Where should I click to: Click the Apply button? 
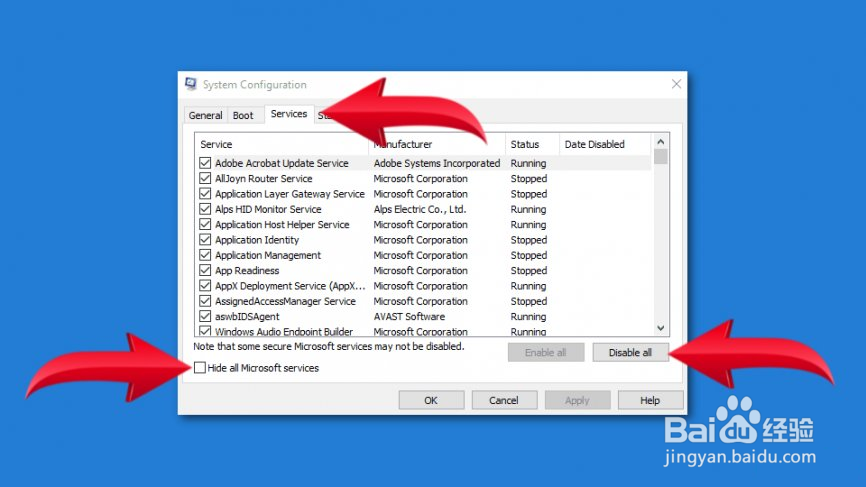point(577,400)
